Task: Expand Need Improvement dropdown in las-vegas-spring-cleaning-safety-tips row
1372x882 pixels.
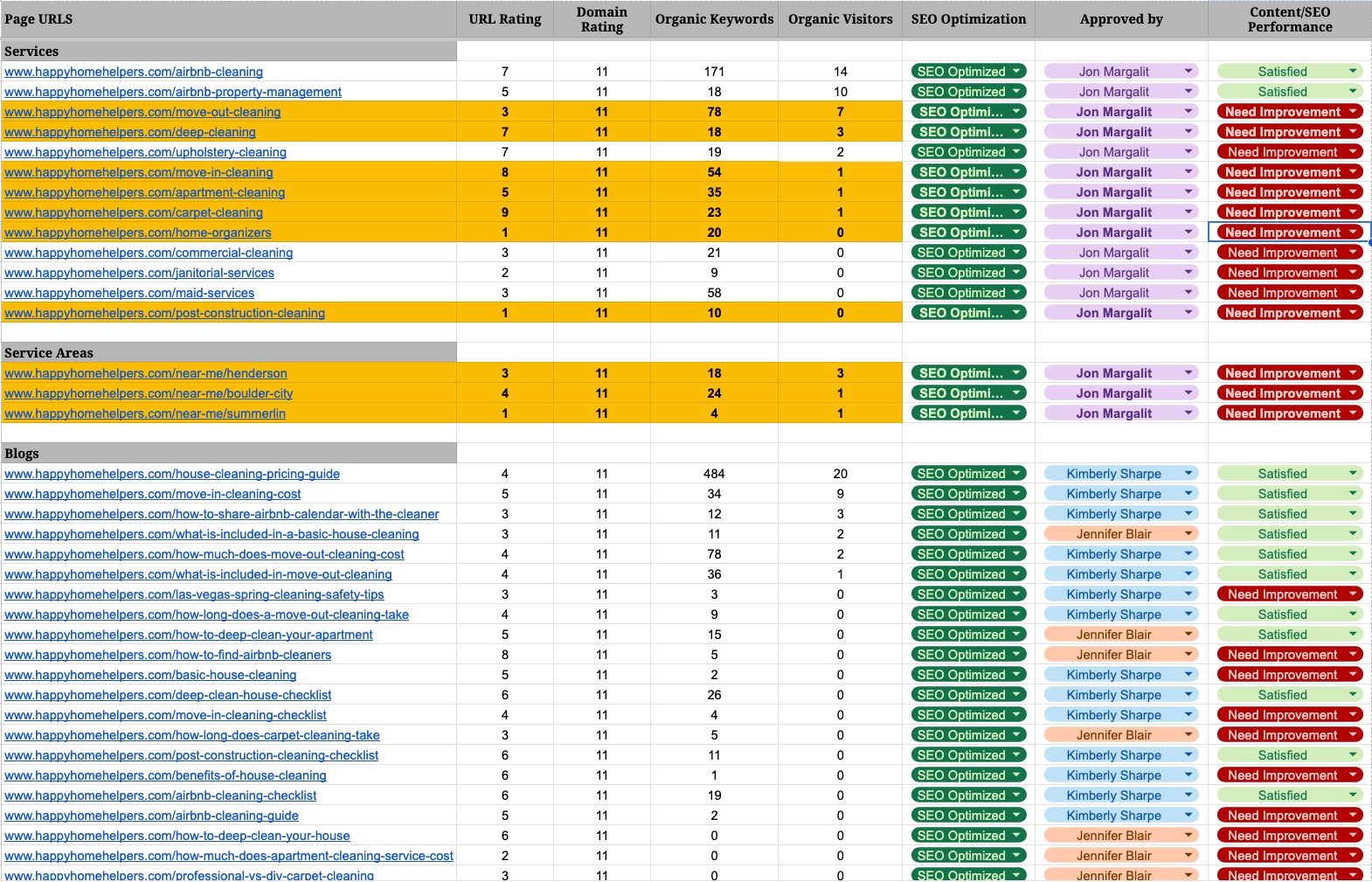Action: point(1353,594)
